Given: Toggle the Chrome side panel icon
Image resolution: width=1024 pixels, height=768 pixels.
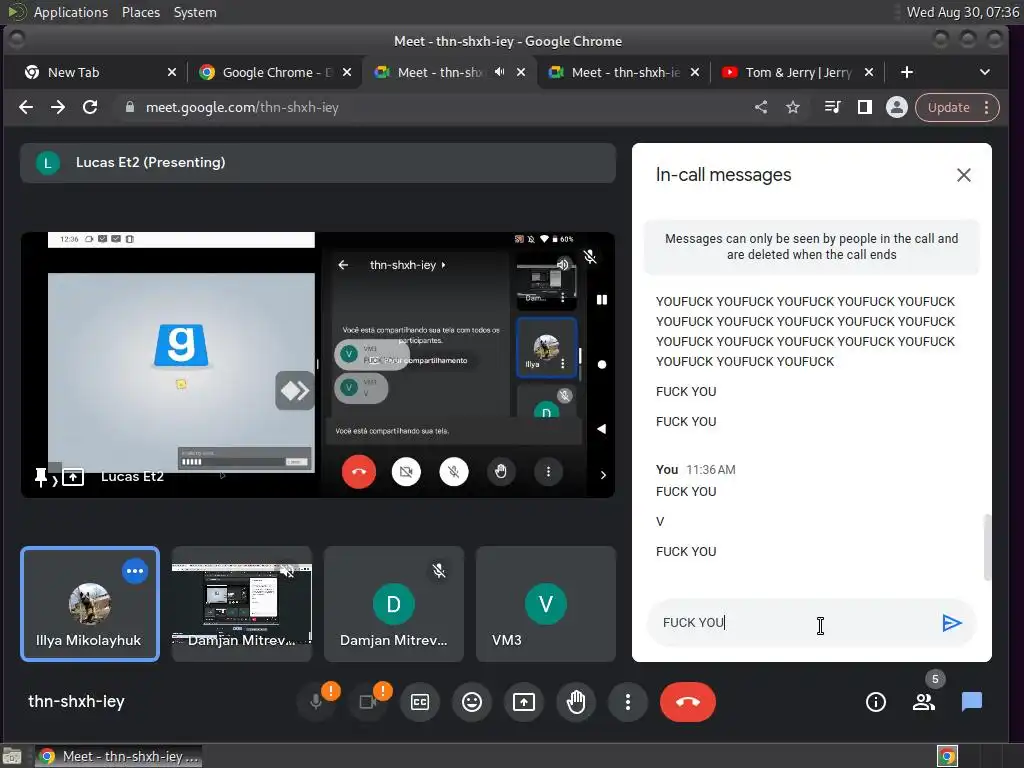Looking at the screenshot, I should (865, 107).
